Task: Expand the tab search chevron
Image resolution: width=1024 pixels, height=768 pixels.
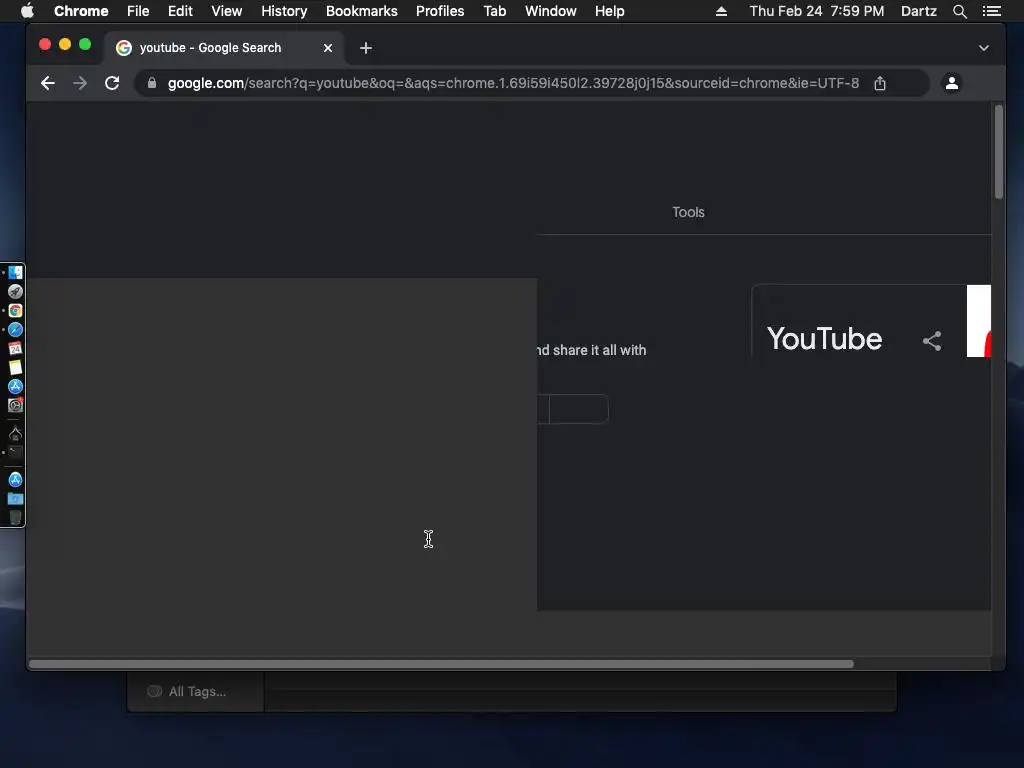Action: pos(984,48)
